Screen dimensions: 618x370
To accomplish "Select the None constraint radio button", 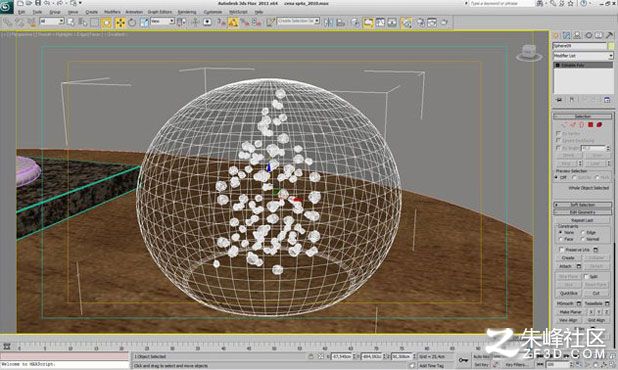I will click(560, 232).
